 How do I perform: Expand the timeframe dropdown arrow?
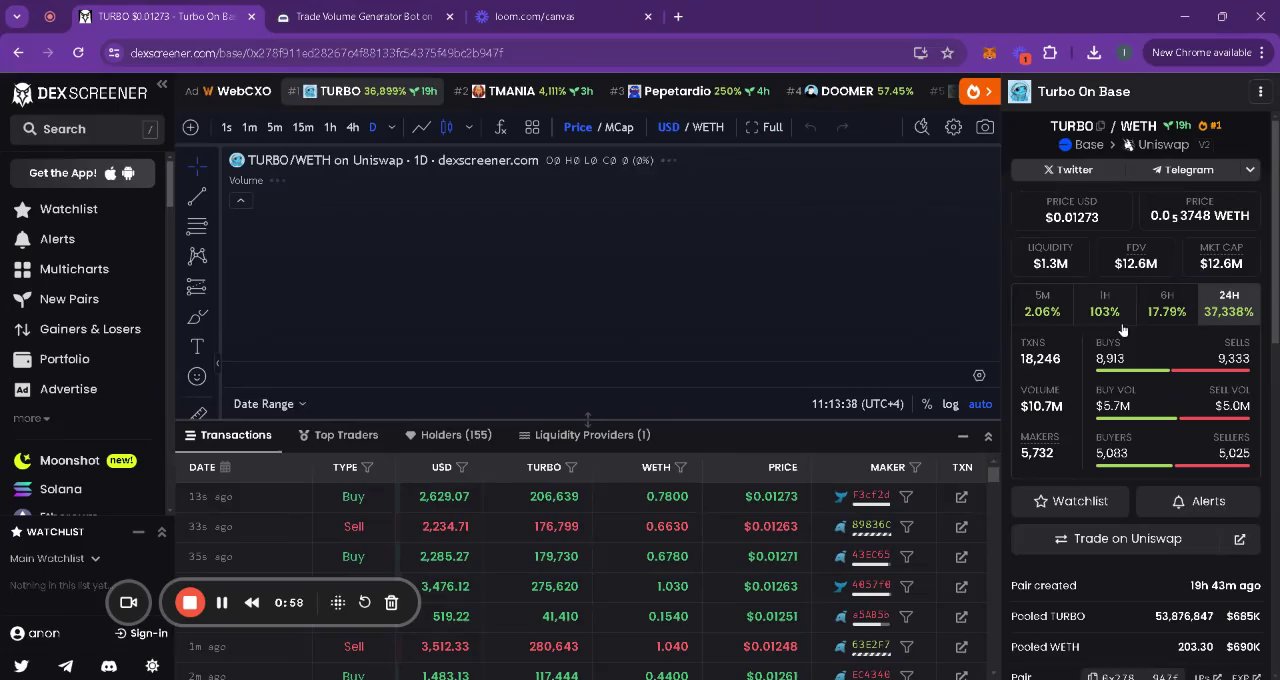click(x=392, y=127)
